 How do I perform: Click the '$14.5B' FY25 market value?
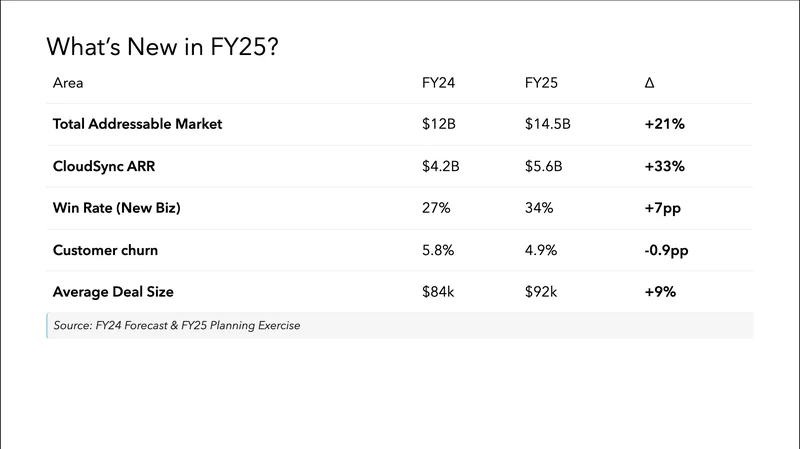coord(548,124)
